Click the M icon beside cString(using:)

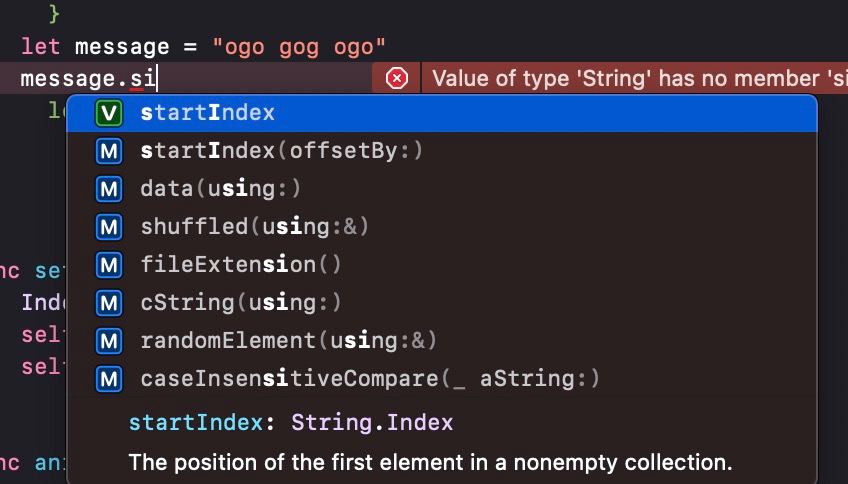point(109,303)
